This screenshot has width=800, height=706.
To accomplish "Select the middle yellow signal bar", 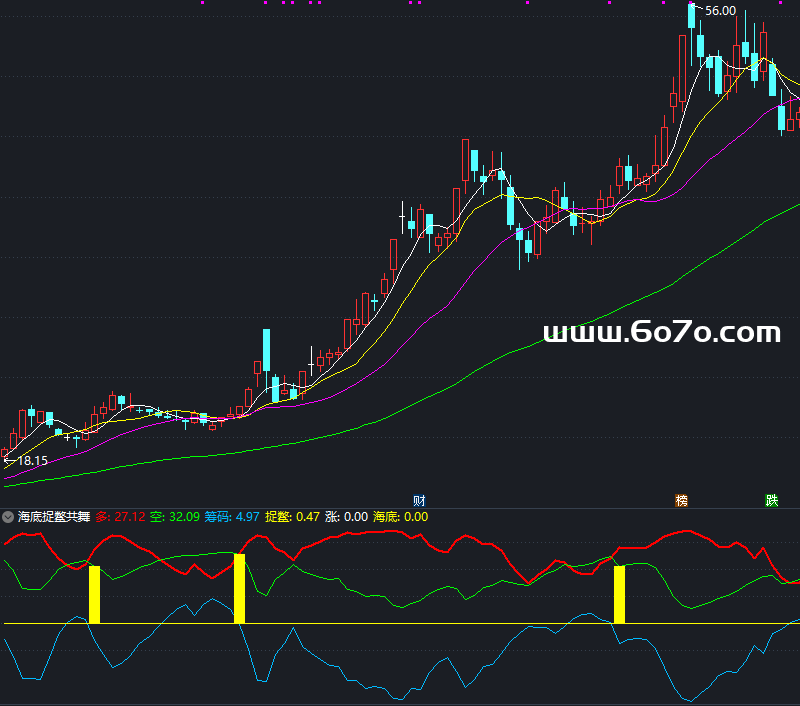I will click(x=239, y=589).
